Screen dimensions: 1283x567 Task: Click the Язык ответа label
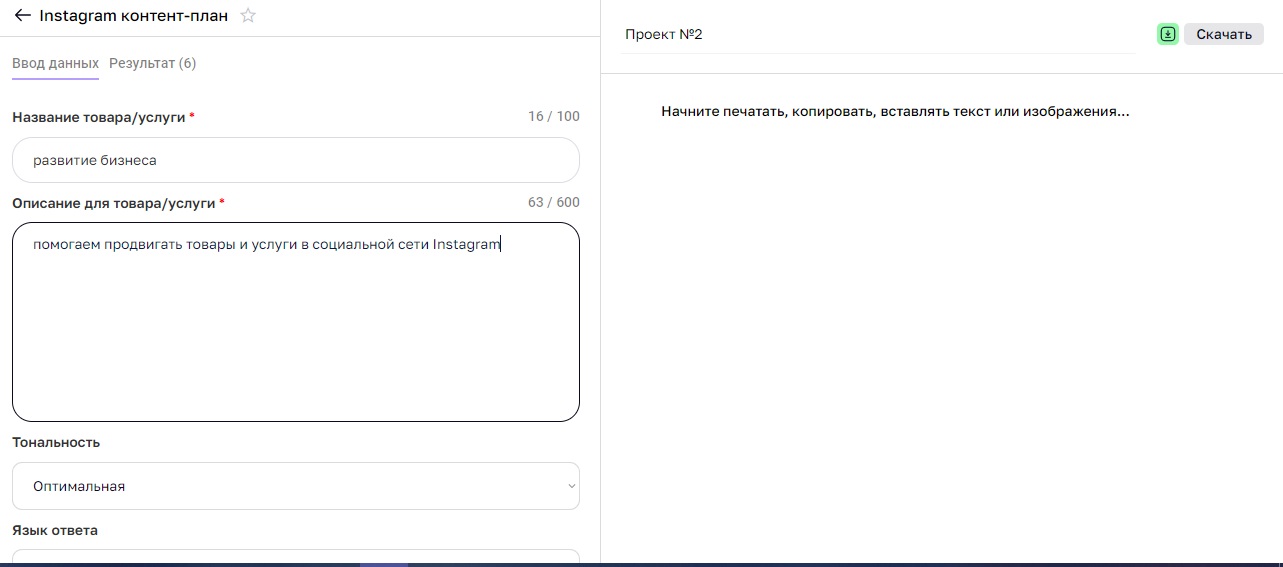pyautogui.click(x=55, y=530)
